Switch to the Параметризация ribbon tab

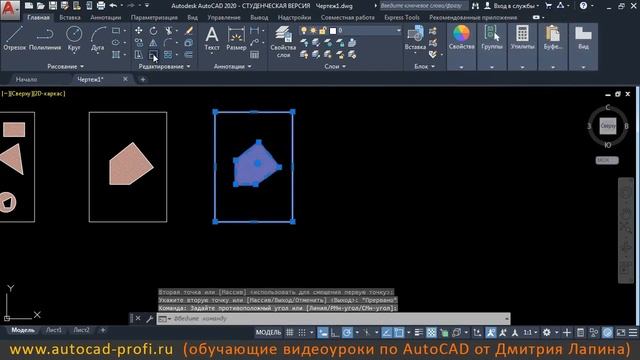pos(154,18)
